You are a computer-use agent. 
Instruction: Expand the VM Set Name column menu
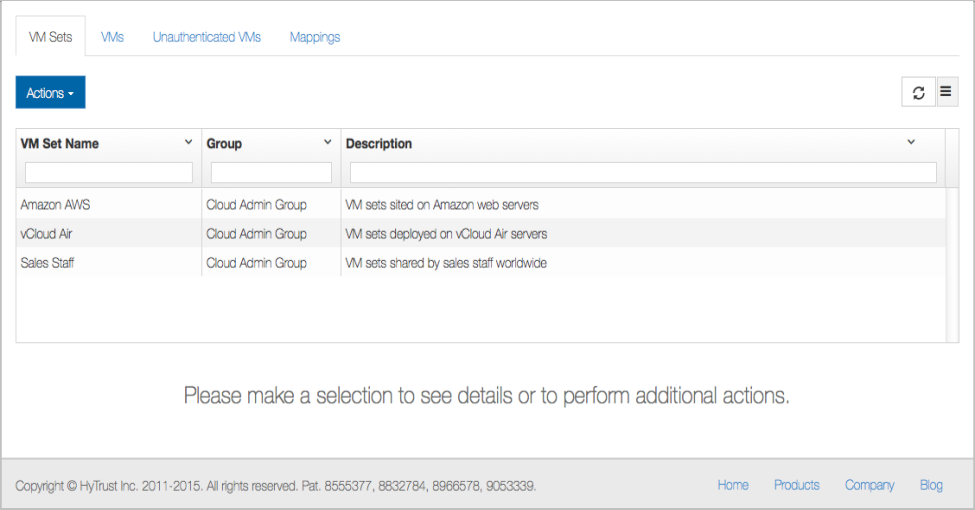pos(188,143)
